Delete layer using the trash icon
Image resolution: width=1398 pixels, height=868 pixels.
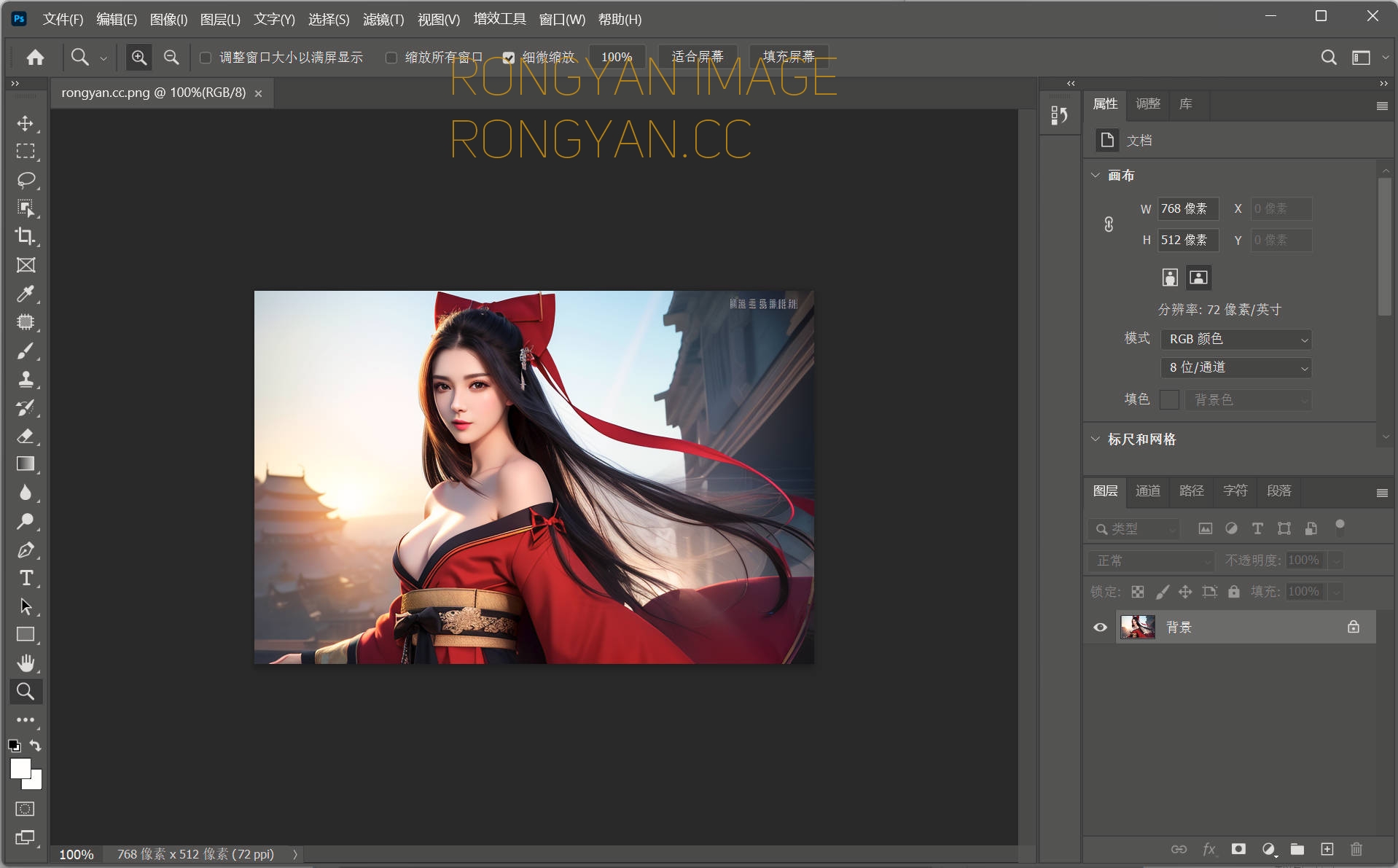tap(1356, 849)
